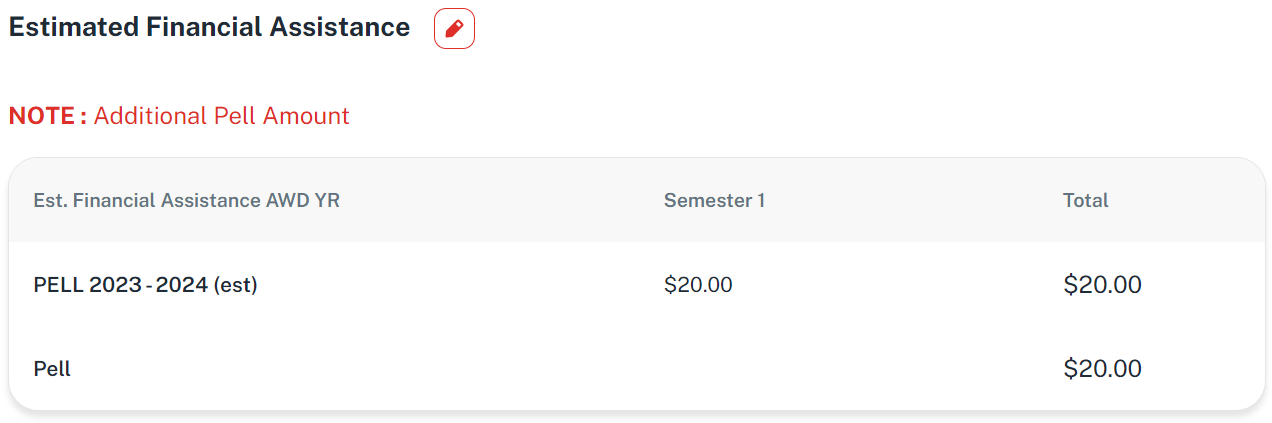The width and height of the screenshot is (1272, 423).
Task: Click the red pencil edit icon
Action: click(x=454, y=29)
